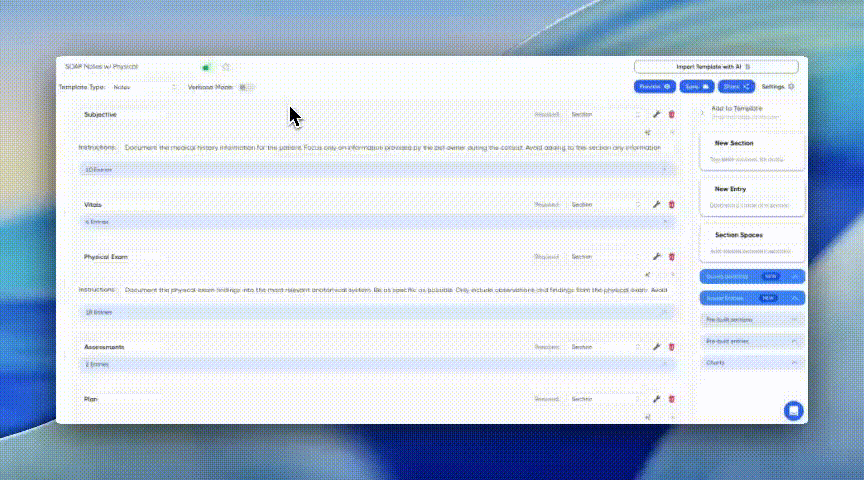Viewport: 864px width, 480px height.
Task: Click the NEW badge on Saved Entries
Action: coord(768,298)
